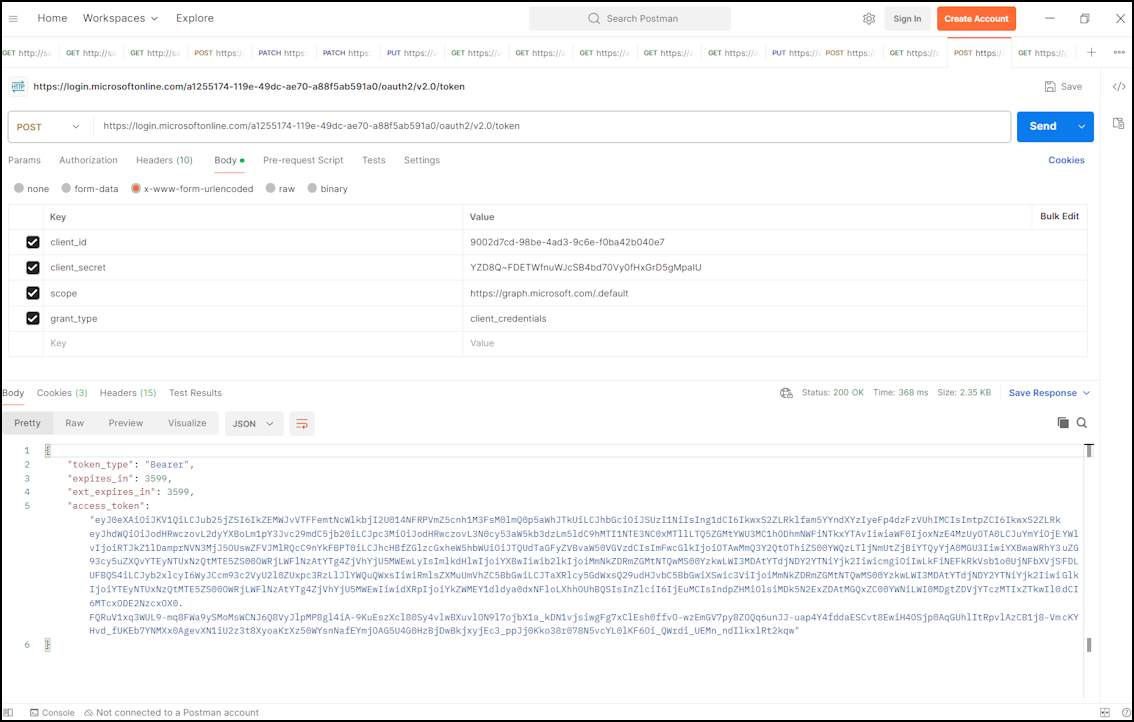
Task: Copy the response with copy icon
Action: [x=1063, y=423]
